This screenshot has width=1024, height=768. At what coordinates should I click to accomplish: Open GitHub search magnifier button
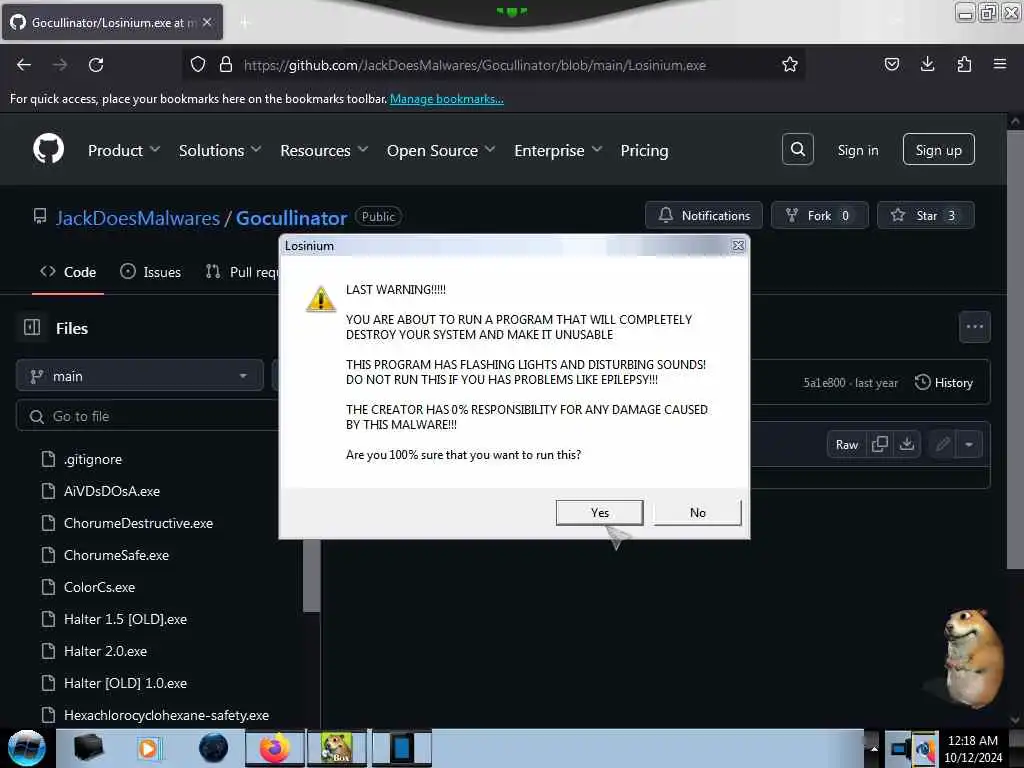[x=797, y=150]
